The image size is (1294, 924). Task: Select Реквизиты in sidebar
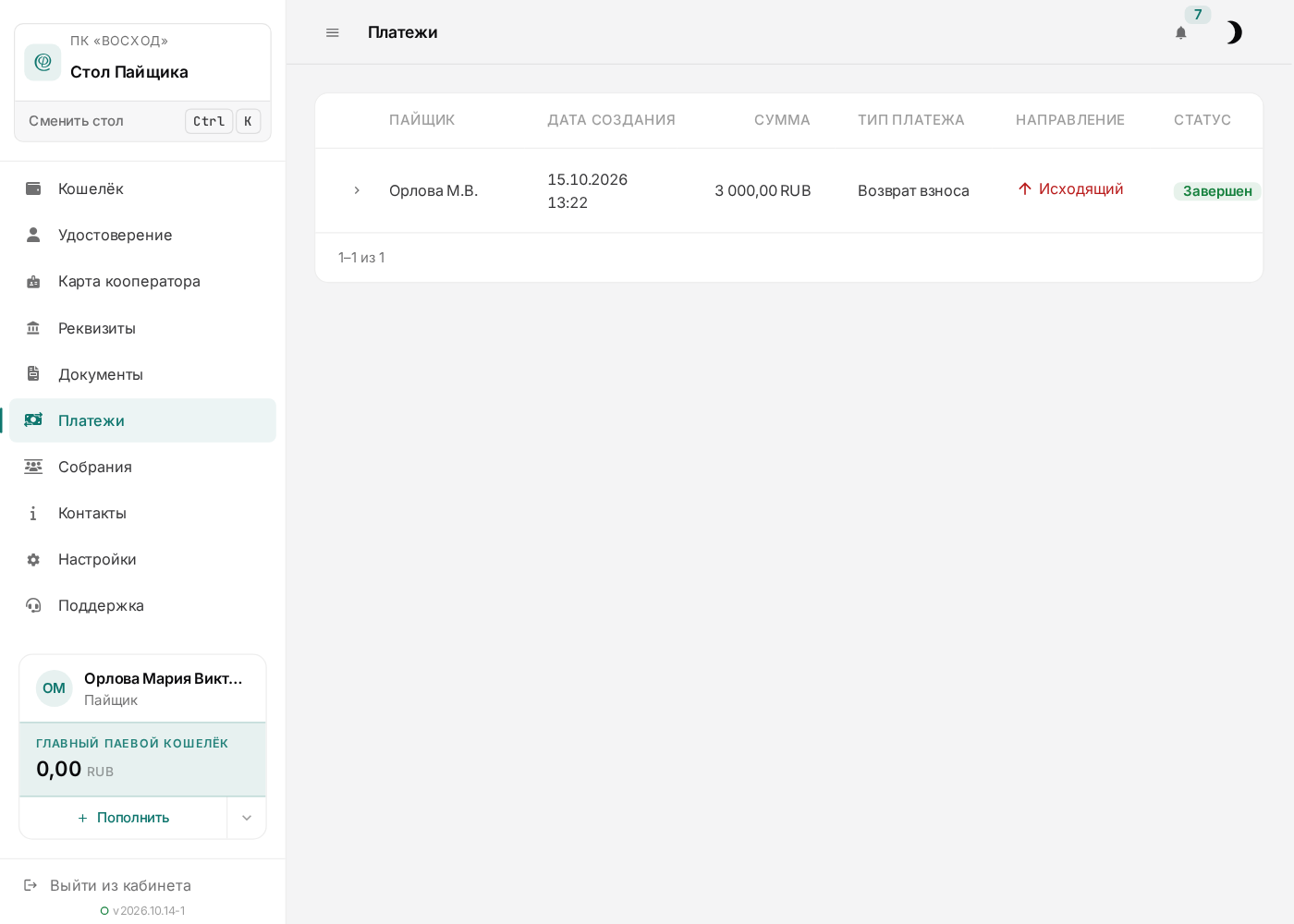(142, 328)
